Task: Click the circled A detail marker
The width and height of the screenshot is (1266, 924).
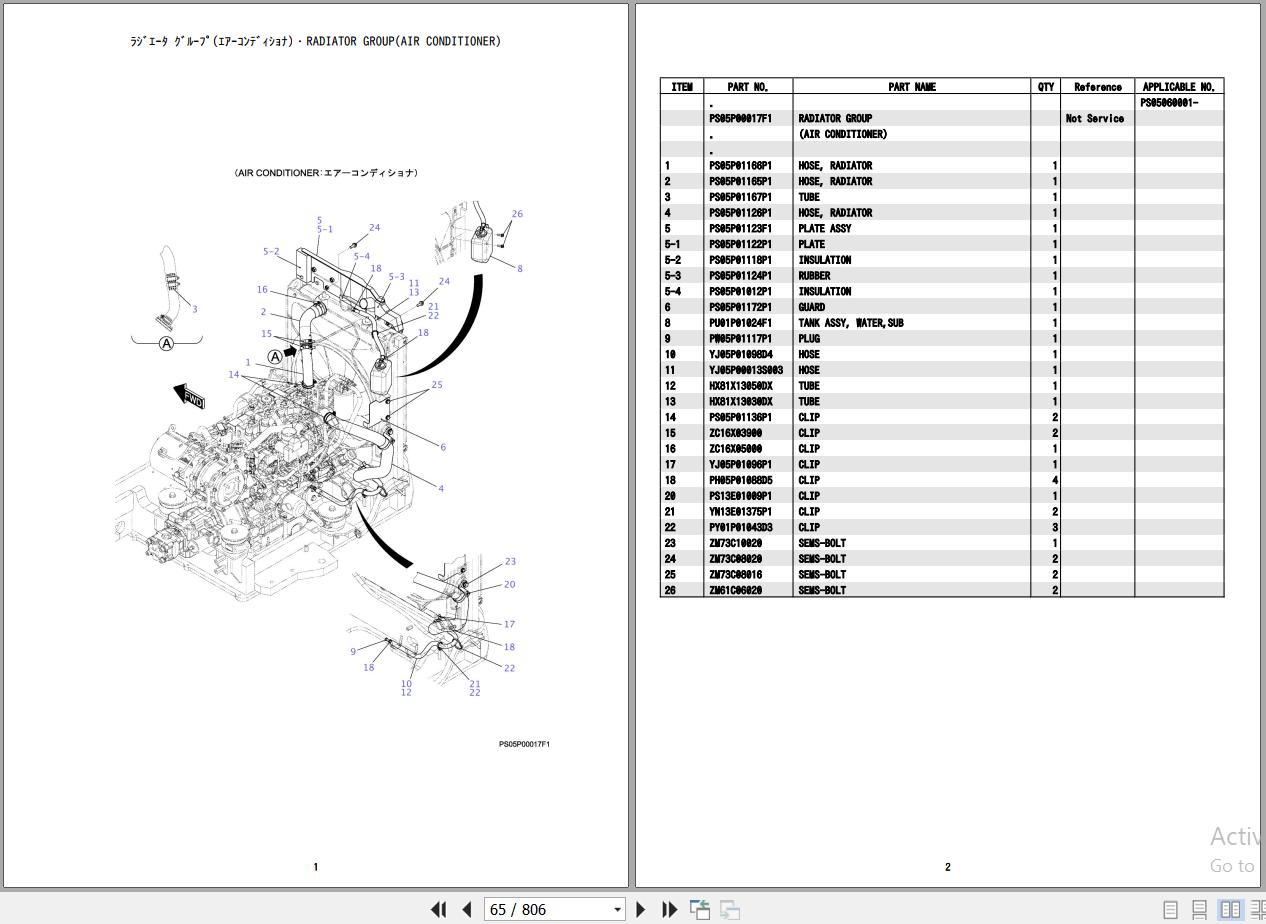Action: coord(166,344)
